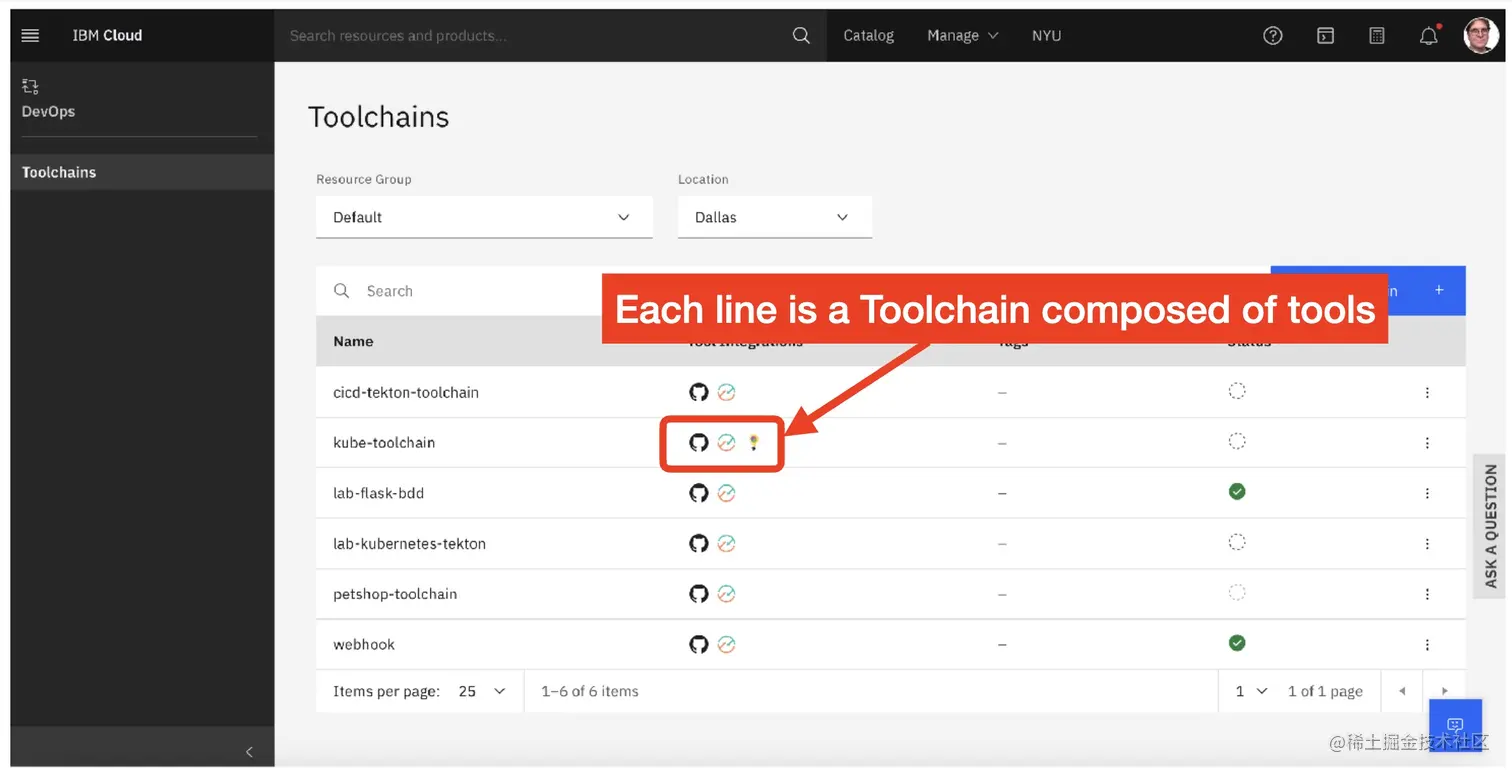1512x775 pixels.
Task: Open the Resource Group dropdown
Action: click(x=484, y=217)
